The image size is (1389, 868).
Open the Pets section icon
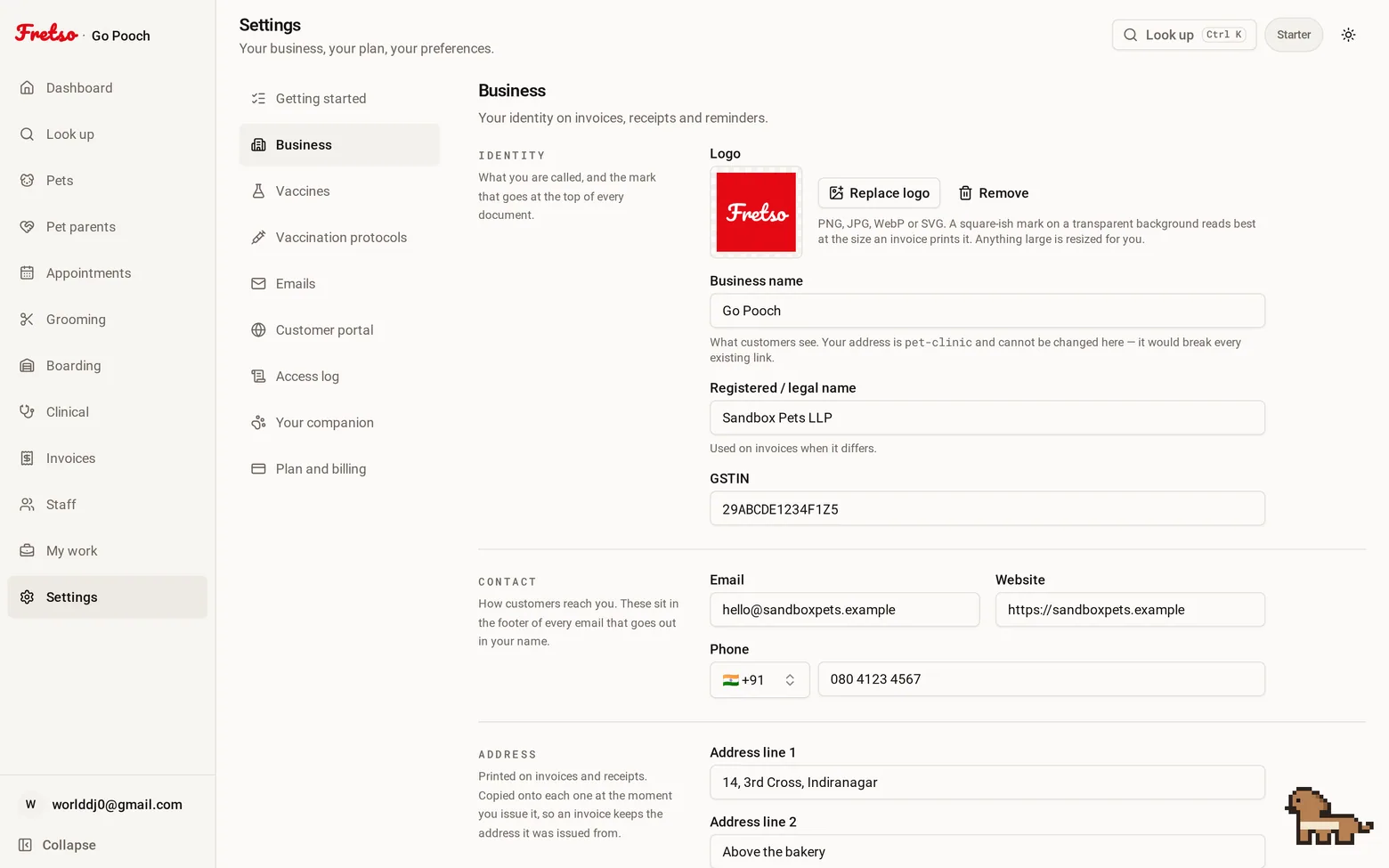(x=27, y=181)
